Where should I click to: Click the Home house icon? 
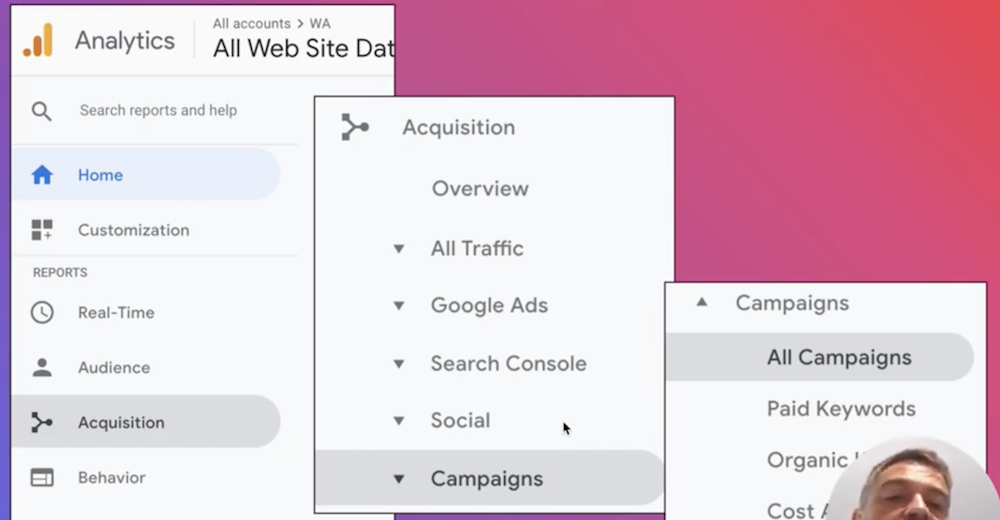coord(42,175)
